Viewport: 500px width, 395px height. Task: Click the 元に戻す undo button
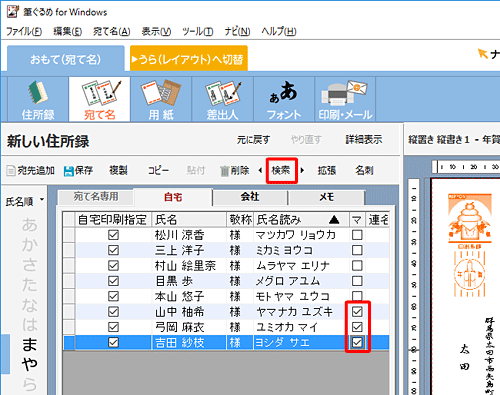click(253, 139)
